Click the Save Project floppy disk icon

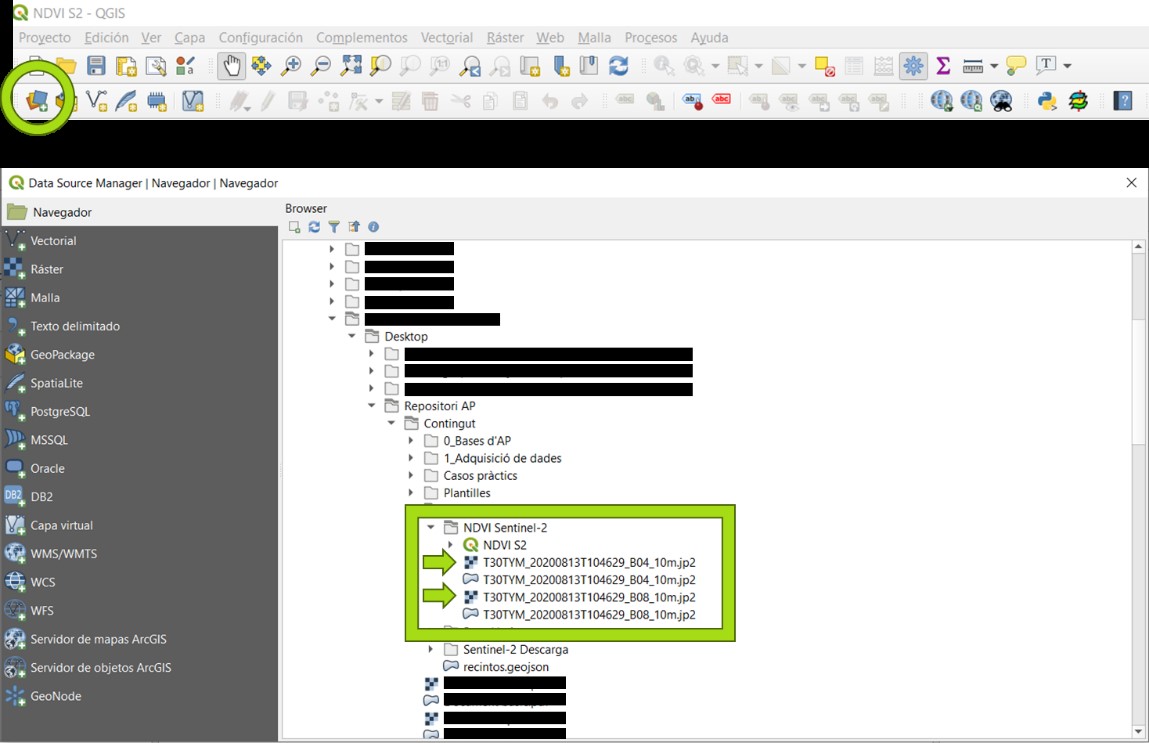click(x=96, y=66)
